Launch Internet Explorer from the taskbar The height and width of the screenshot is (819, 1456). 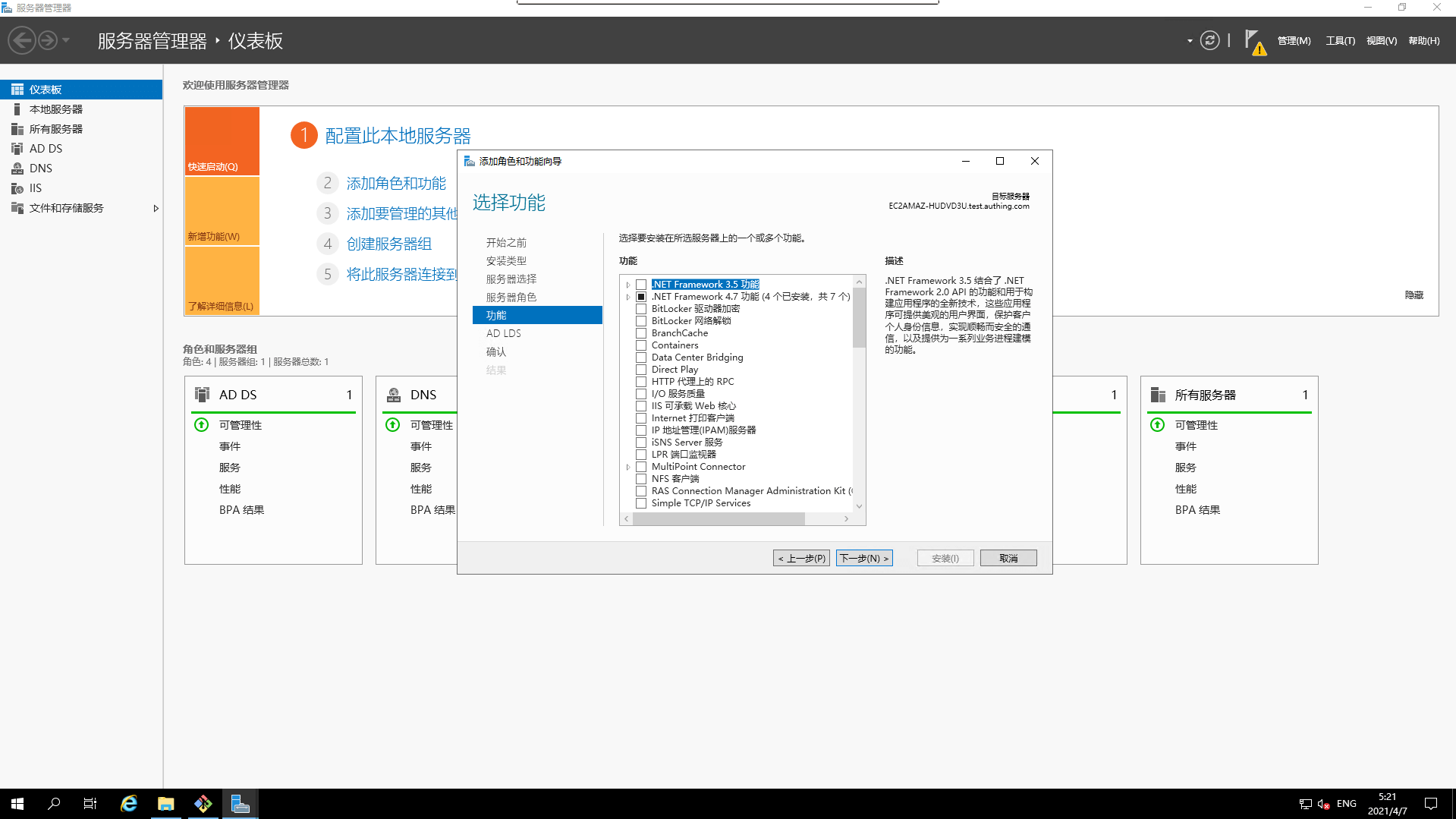click(x=128, y=803)
